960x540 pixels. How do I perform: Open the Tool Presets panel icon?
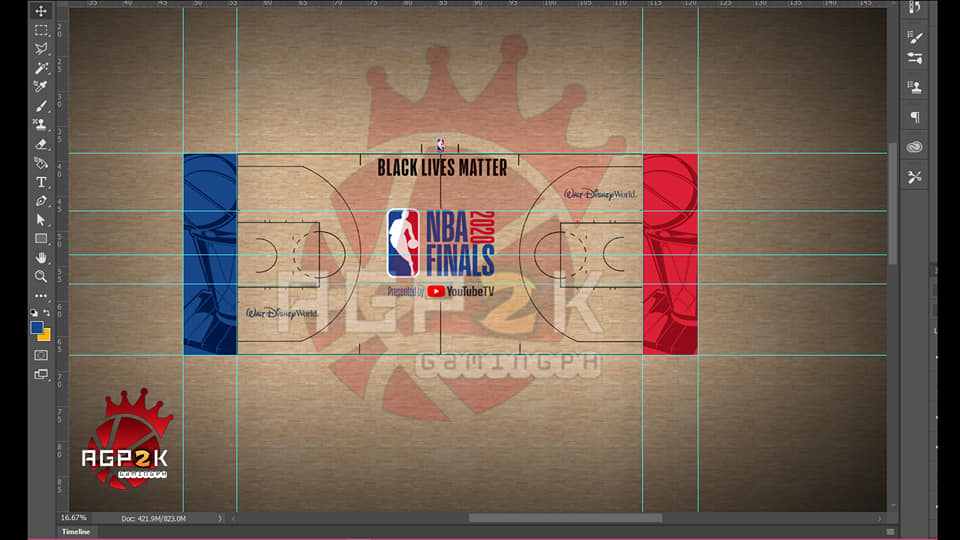(x=915, y=178)
